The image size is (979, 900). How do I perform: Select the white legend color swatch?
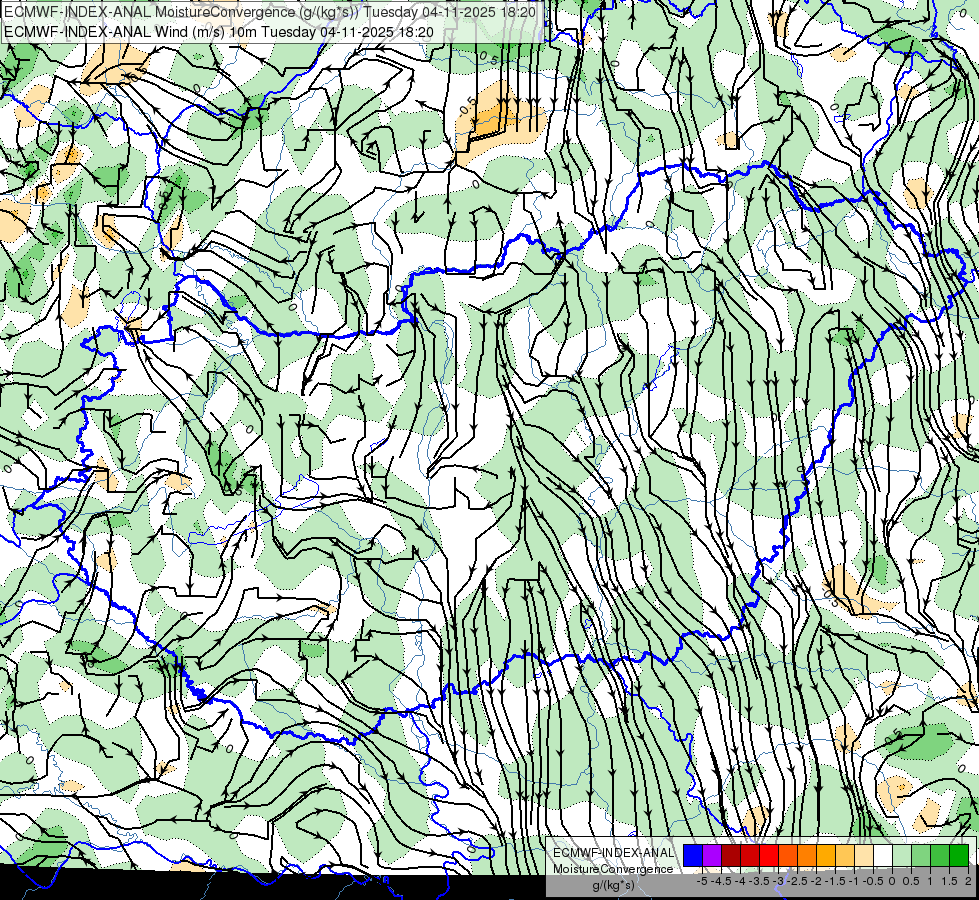[883, 855]
